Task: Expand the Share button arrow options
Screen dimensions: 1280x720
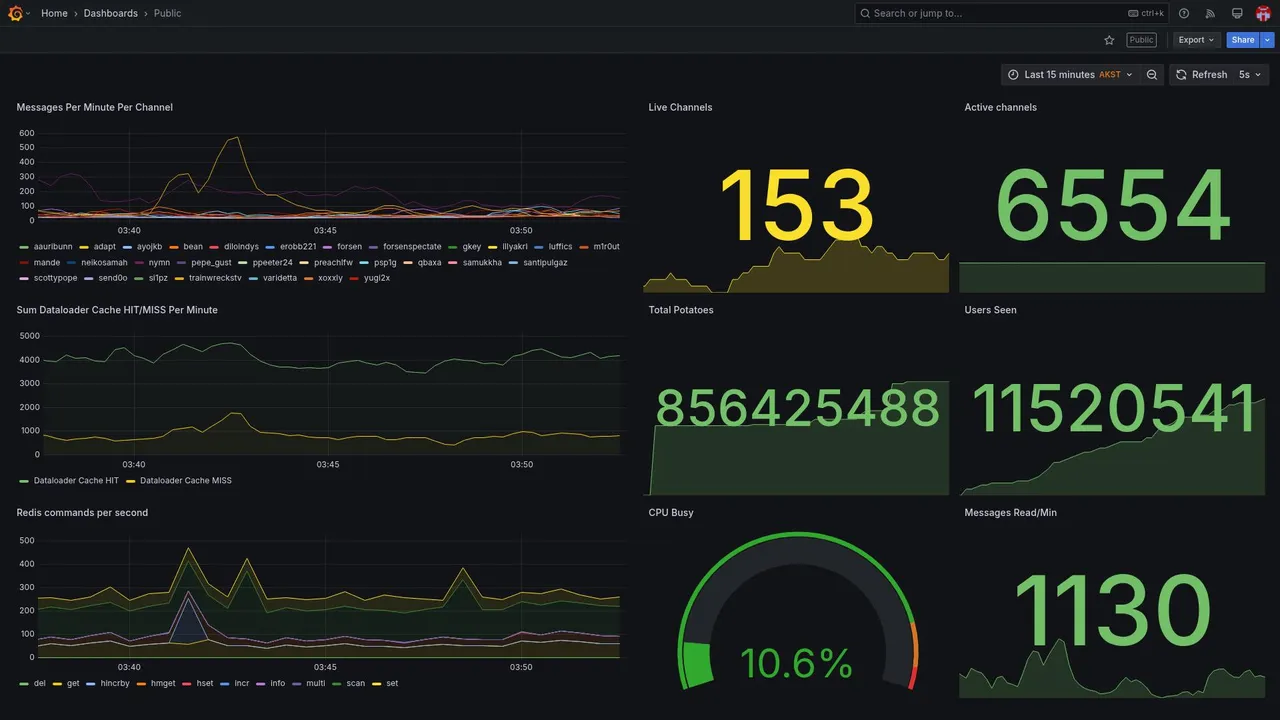Action: pos(1268,40)
